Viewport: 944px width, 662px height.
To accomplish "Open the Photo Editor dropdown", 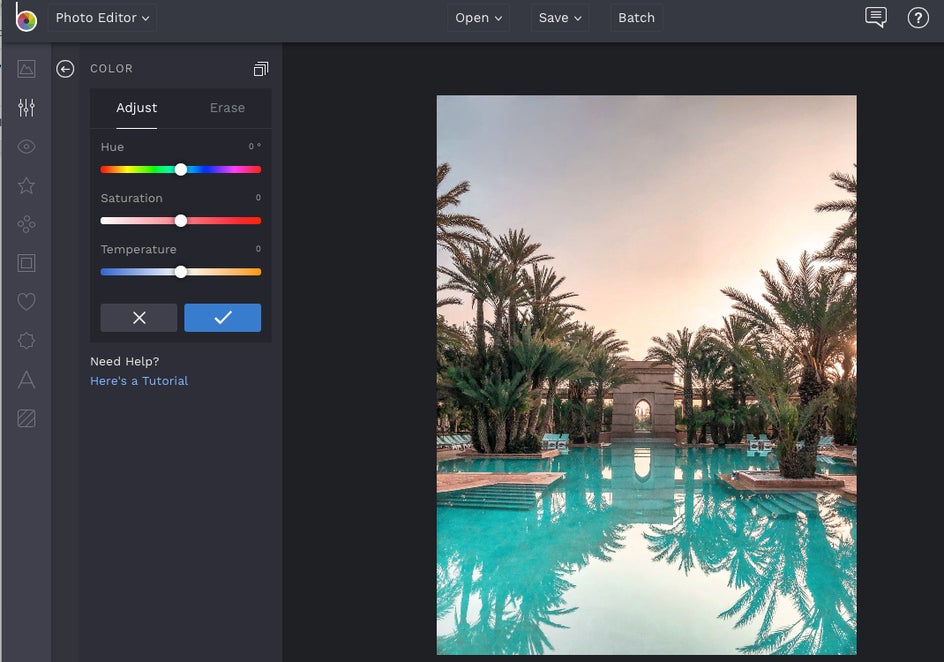I will (x=102, y=17).
